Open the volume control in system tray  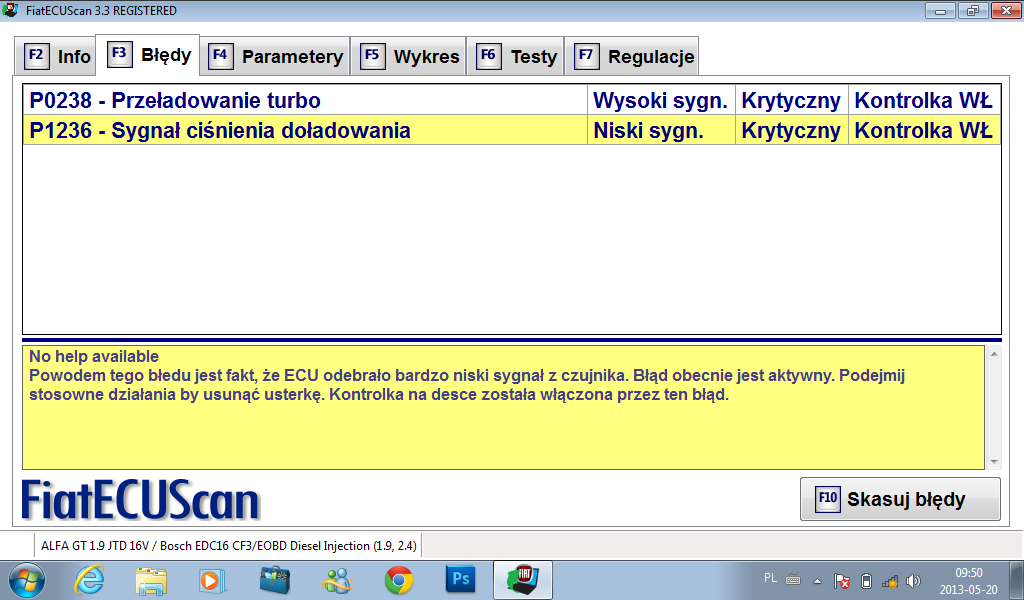tap(913, 580)
